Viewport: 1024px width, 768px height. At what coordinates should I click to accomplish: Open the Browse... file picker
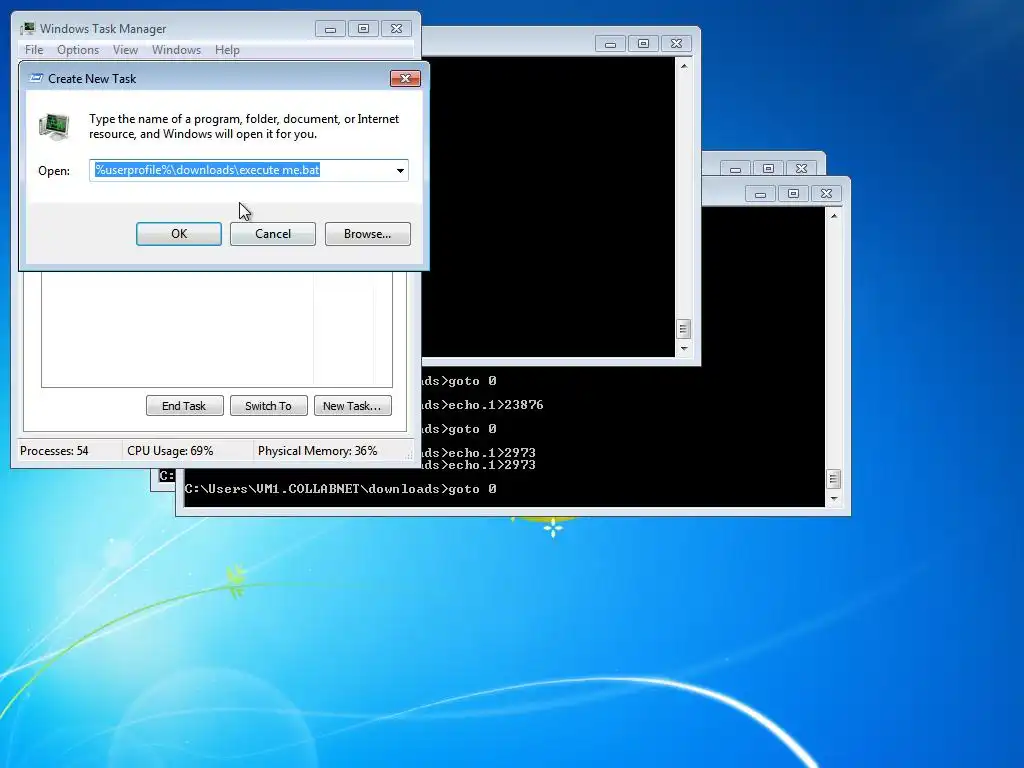(x=367, y=234)
